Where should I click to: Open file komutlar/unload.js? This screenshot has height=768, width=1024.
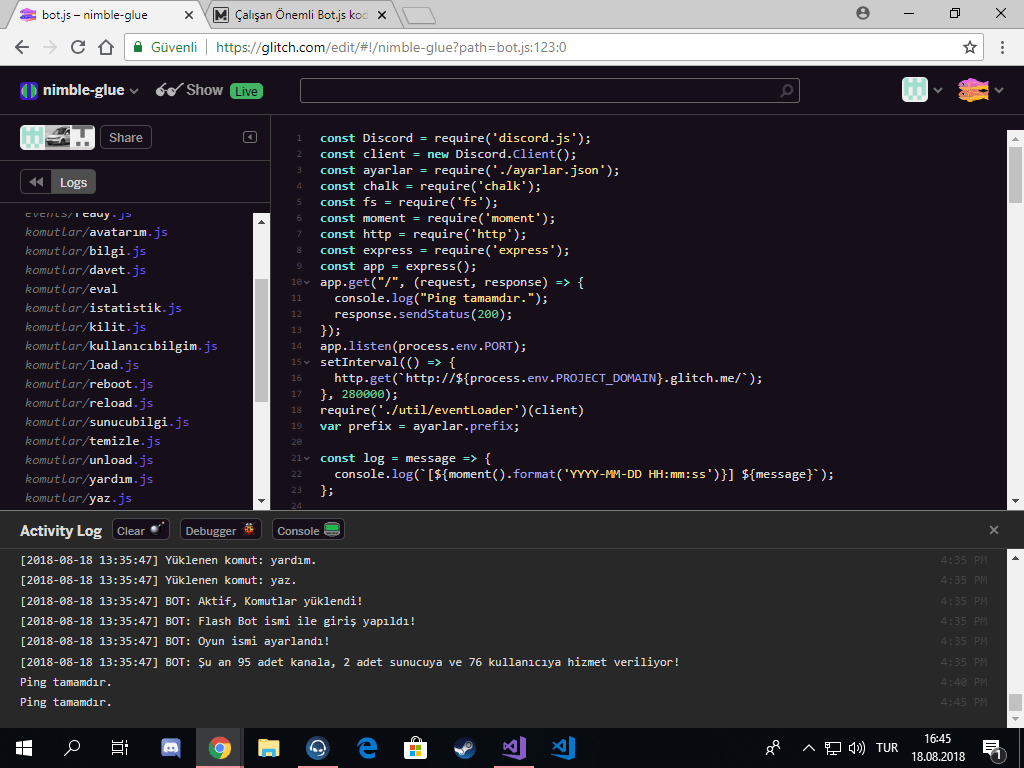(x=89, y=459)
